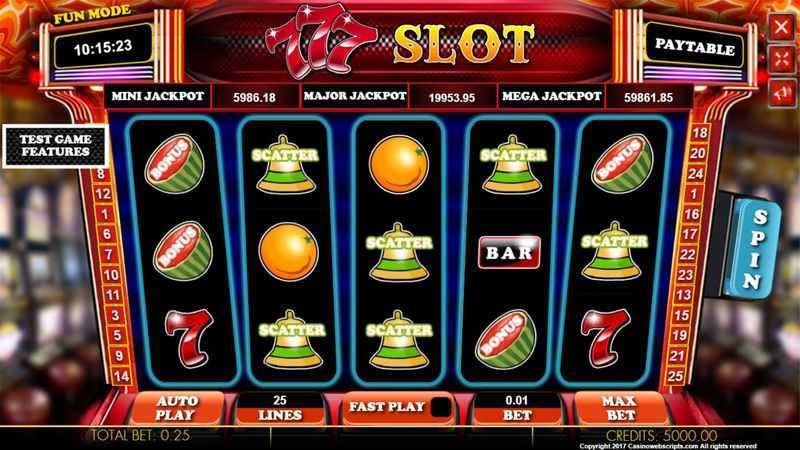Screen dimensions: 800x450
Task: Toggle the Fast Play checkbox
Action: click(441, 407)
